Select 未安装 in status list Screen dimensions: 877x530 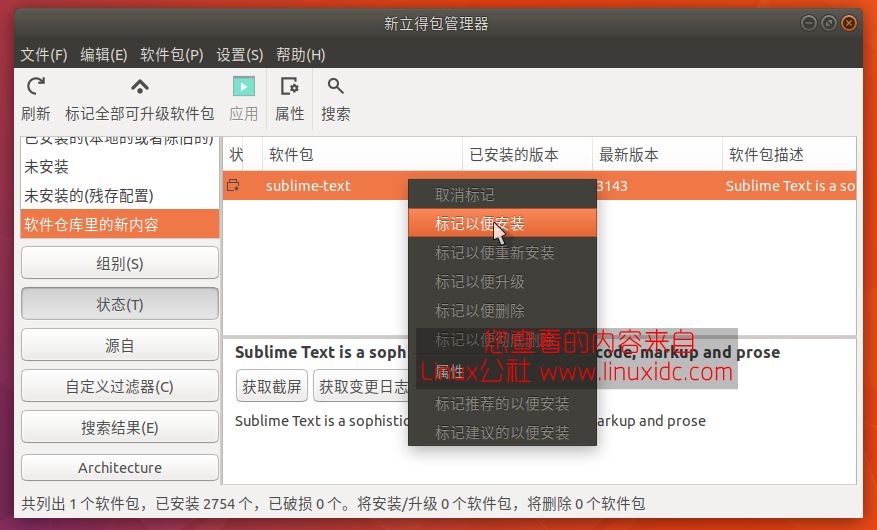tap(120, 167)
